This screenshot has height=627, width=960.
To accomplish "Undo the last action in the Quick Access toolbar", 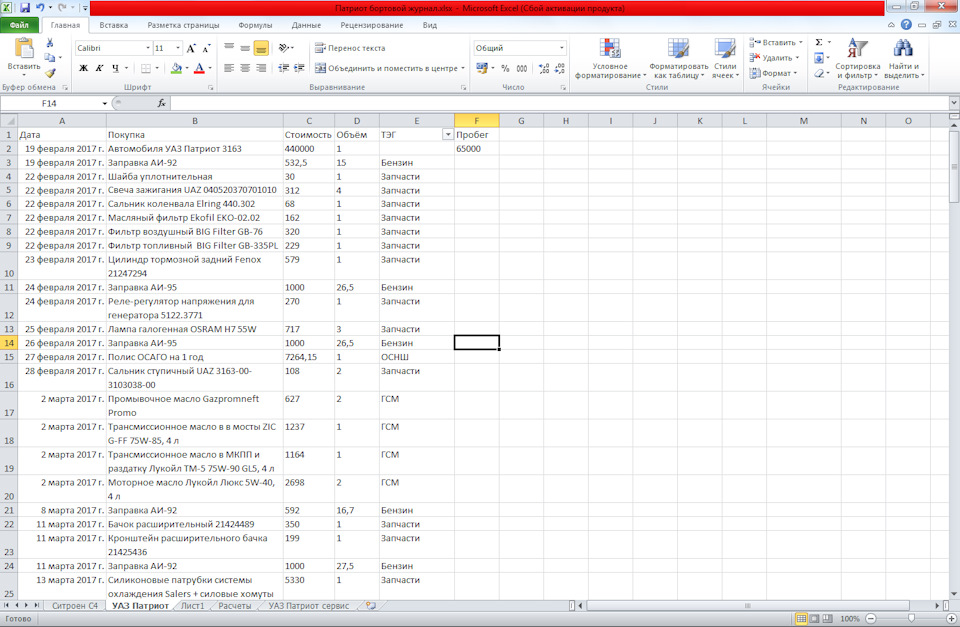I will click(x=40, y=8).
